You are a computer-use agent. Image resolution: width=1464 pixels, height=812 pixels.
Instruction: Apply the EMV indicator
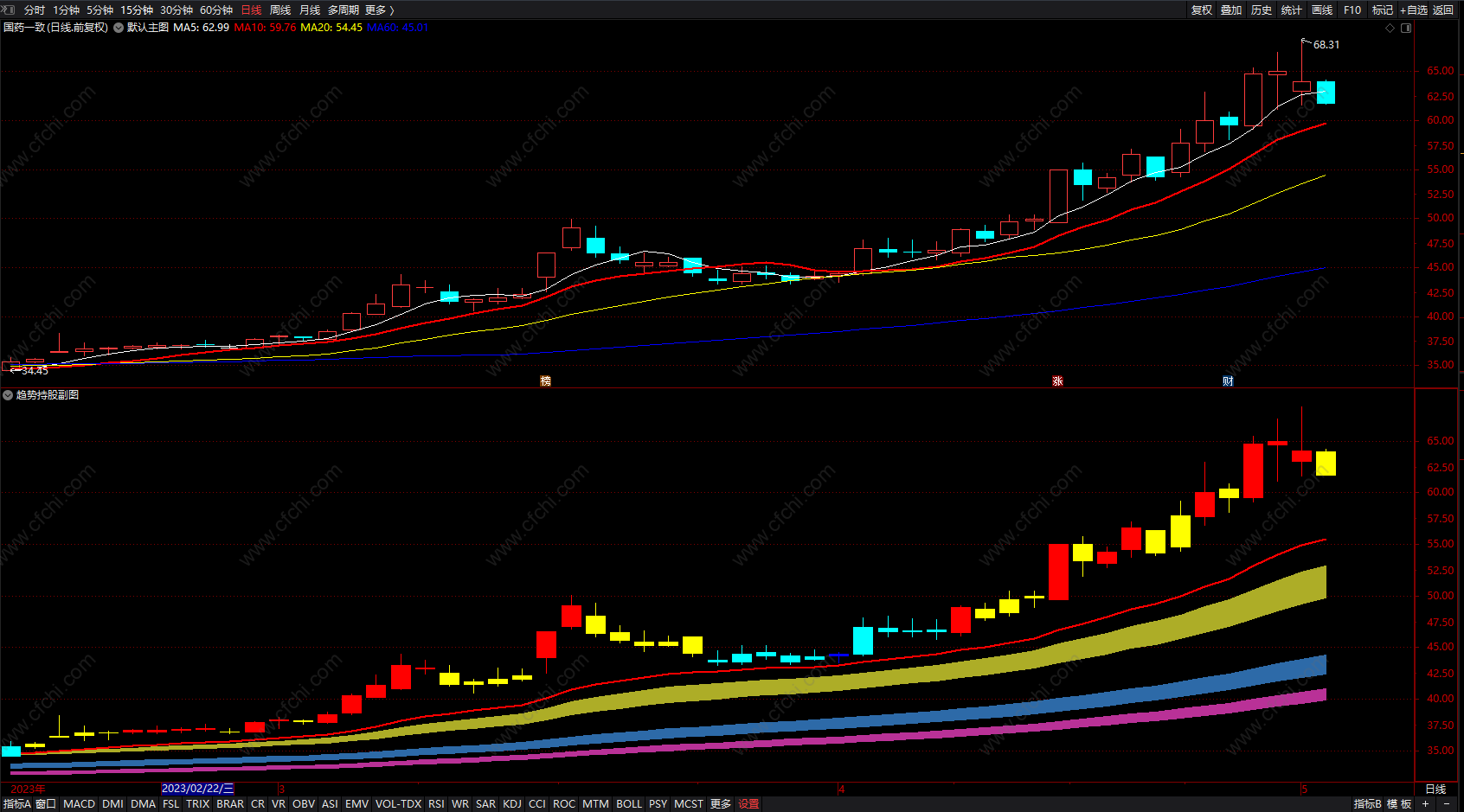pos(356,804)
